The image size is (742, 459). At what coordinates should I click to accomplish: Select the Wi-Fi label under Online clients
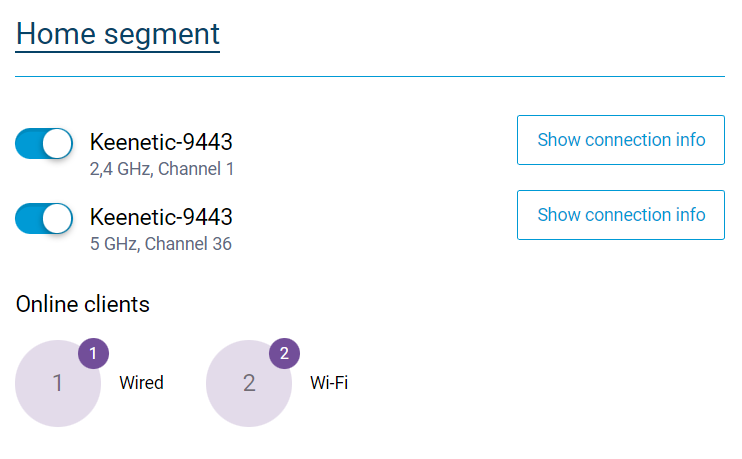329,383
